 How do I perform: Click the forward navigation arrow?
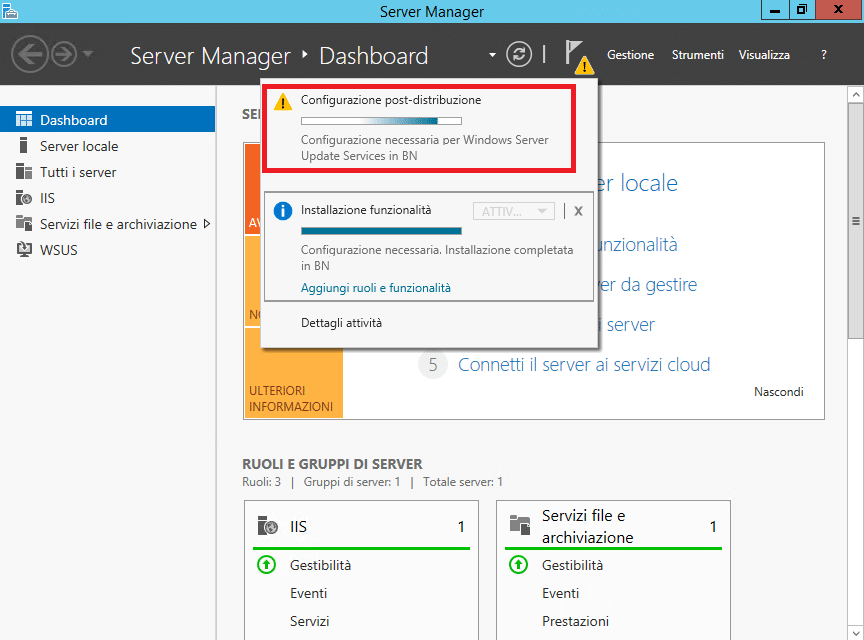pos(64,55)
